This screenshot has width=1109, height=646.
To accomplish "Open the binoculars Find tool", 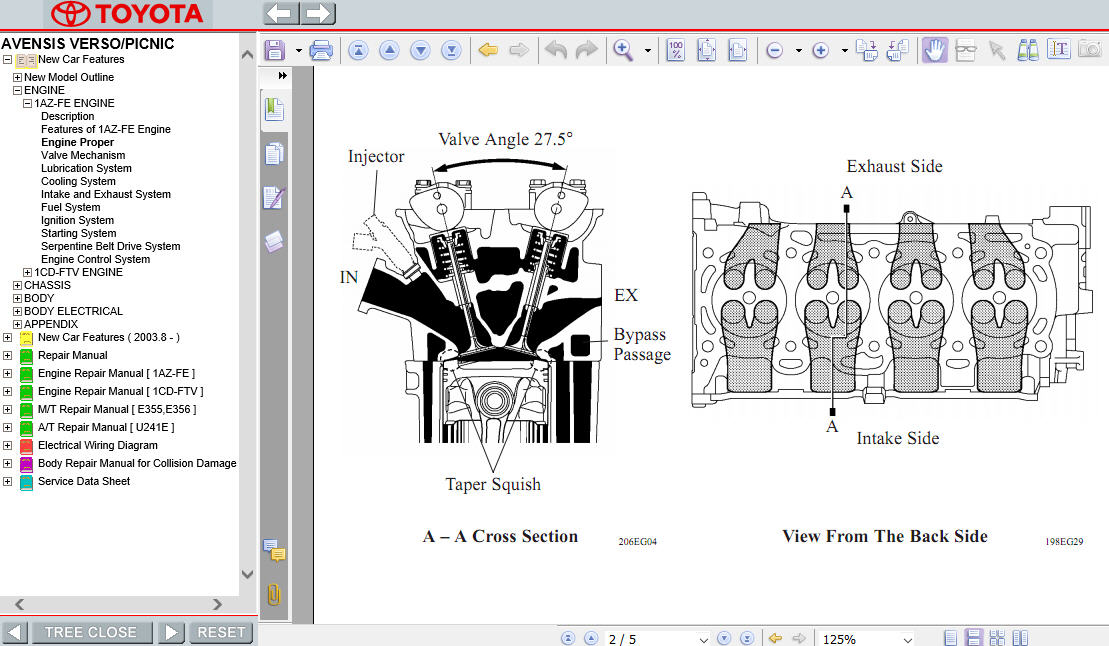I will click(x=1027, y=50).
